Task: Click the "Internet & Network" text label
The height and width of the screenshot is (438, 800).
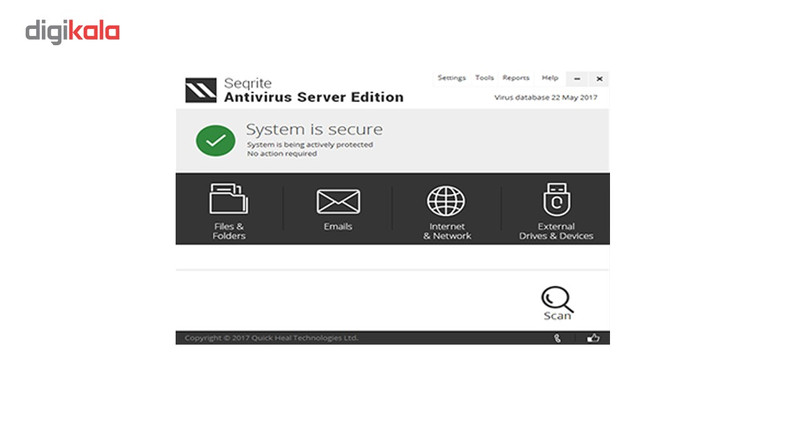Action: [447, 231]
